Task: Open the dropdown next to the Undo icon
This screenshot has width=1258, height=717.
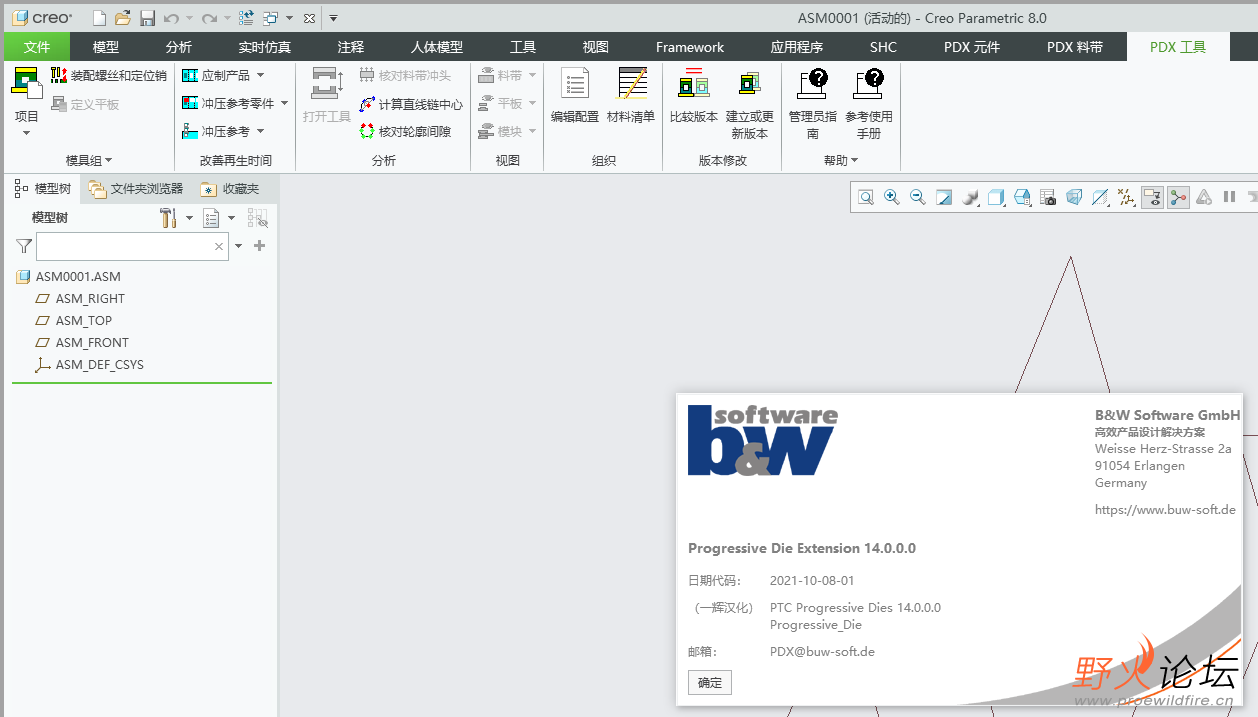Action: pyautogui.click(x=189, y=18)
